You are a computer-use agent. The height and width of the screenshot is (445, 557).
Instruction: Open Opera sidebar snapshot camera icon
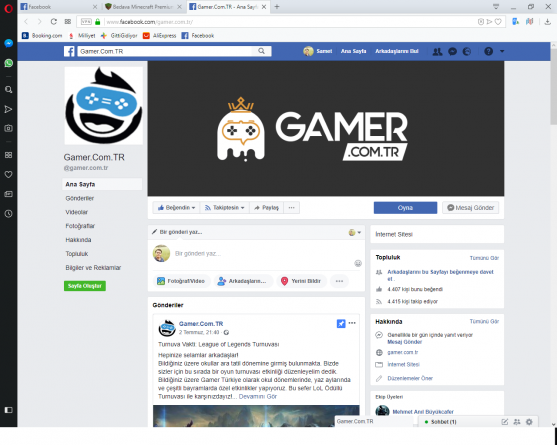[9, 128]
